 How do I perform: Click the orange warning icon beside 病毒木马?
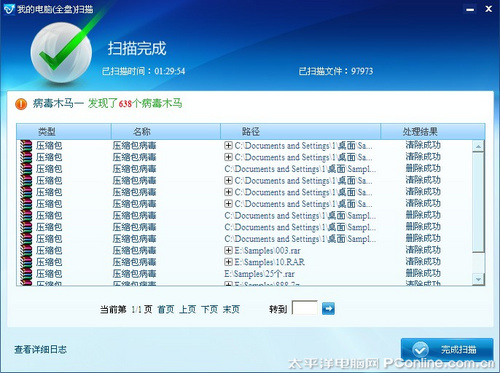21,104
